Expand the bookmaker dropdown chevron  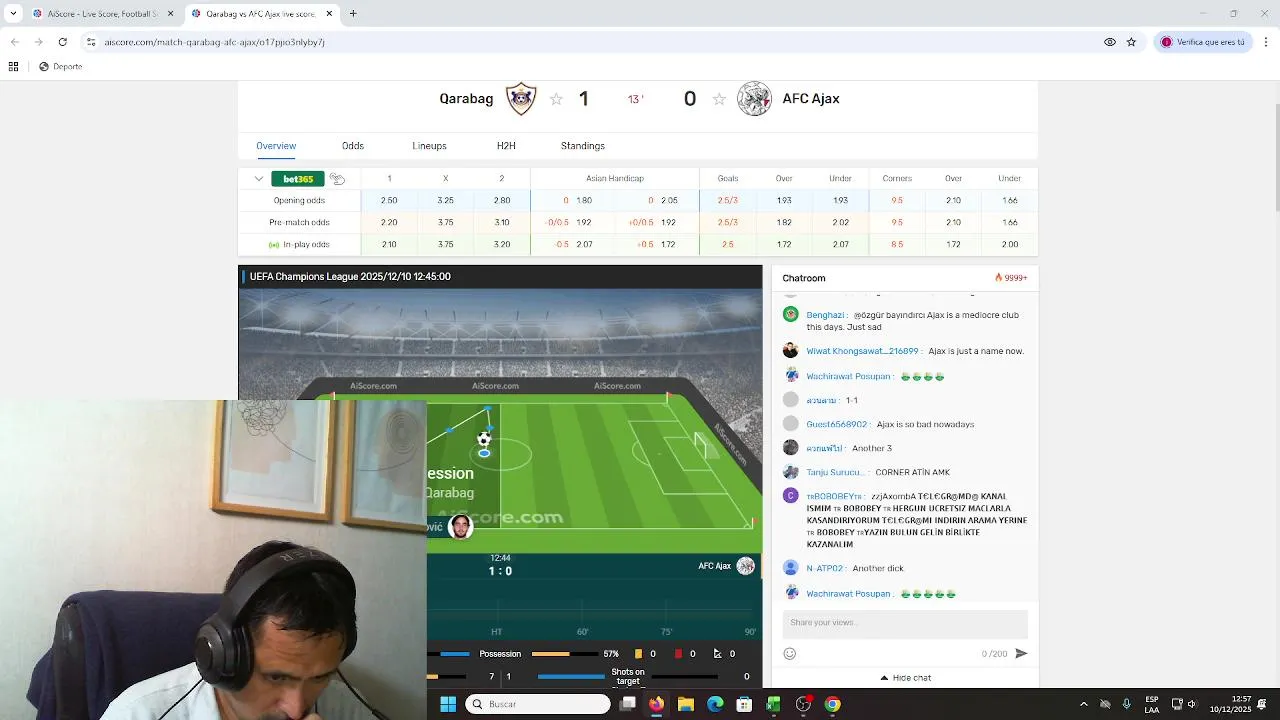click(258, 179)
